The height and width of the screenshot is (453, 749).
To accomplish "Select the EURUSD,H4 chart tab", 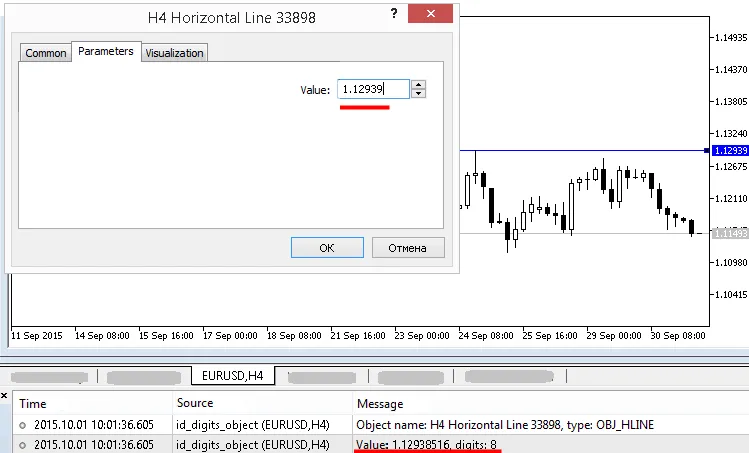I will 233,376.
